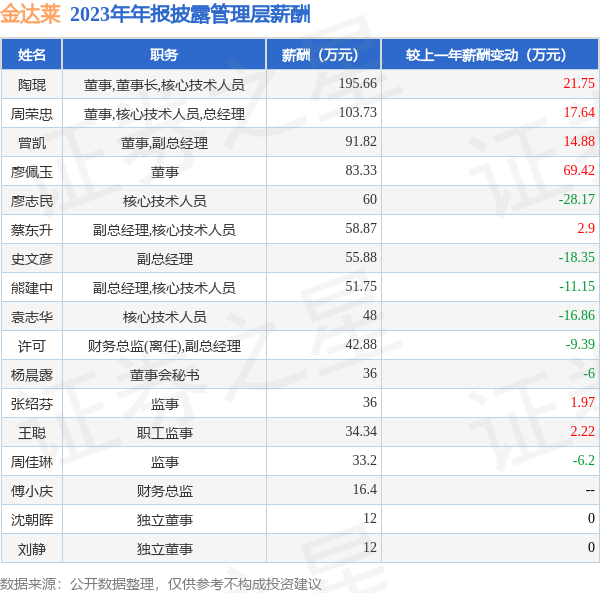Viewport: 600px width, 593px height.
Task: Click position 董事,董事长,核心技术人员
Action: 164,85
